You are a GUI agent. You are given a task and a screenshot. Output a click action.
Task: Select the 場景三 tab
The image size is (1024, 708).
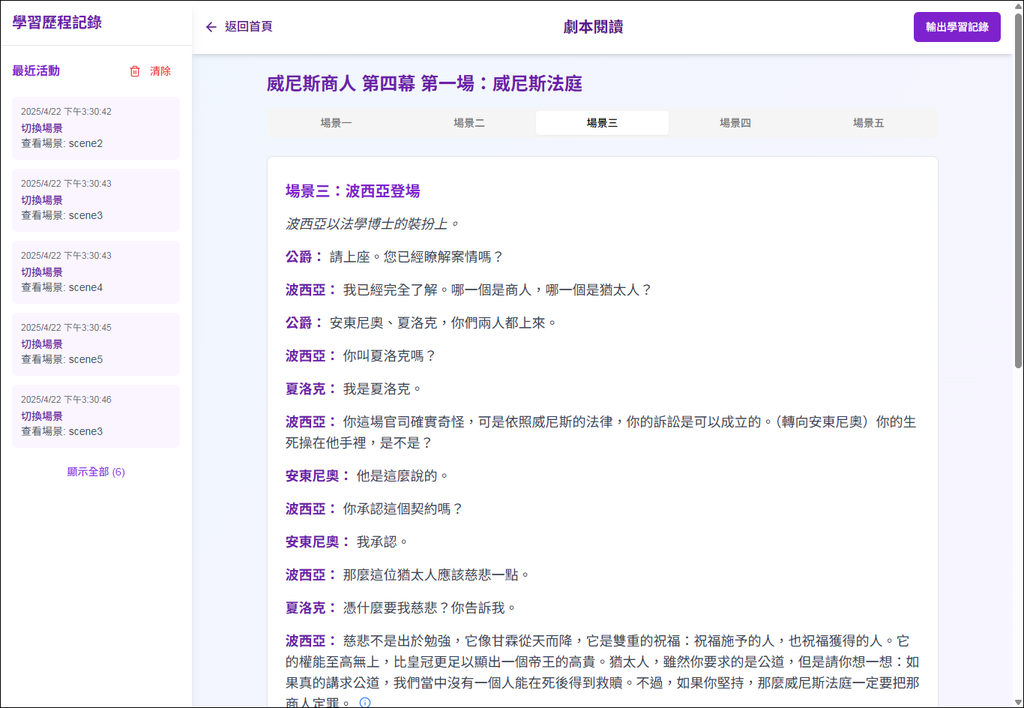(x=602, y=123)
